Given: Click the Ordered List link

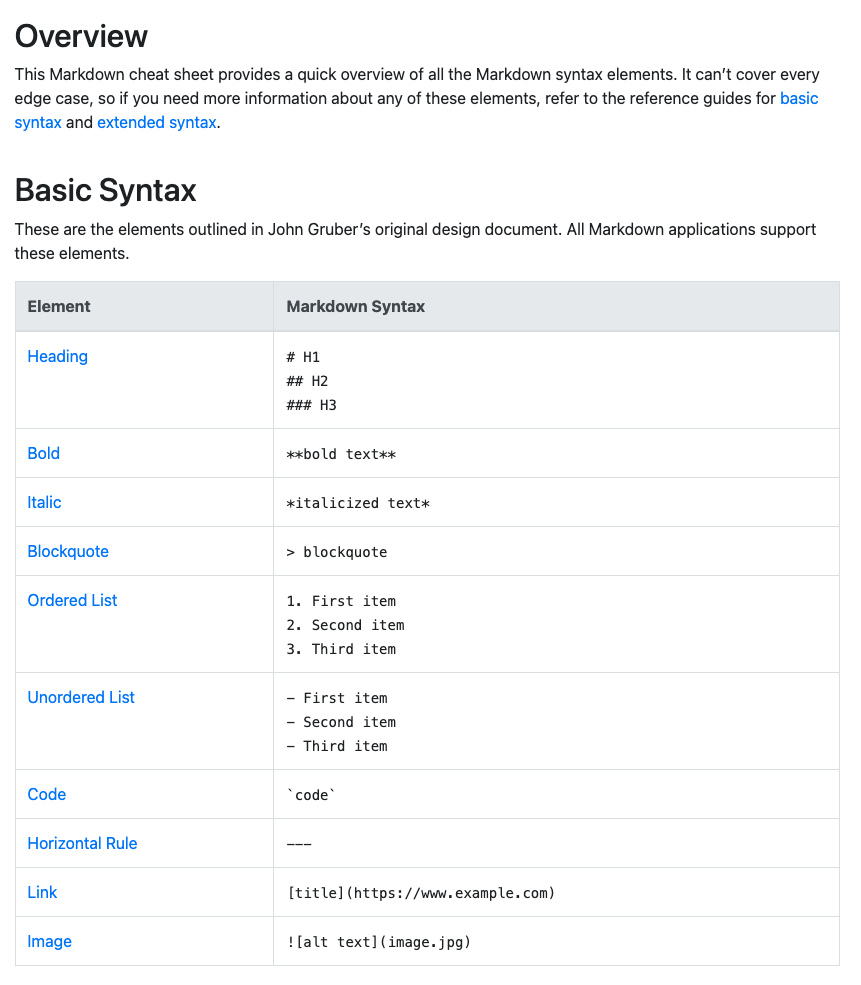Looking at the screenshot, I should coord(72,601).
